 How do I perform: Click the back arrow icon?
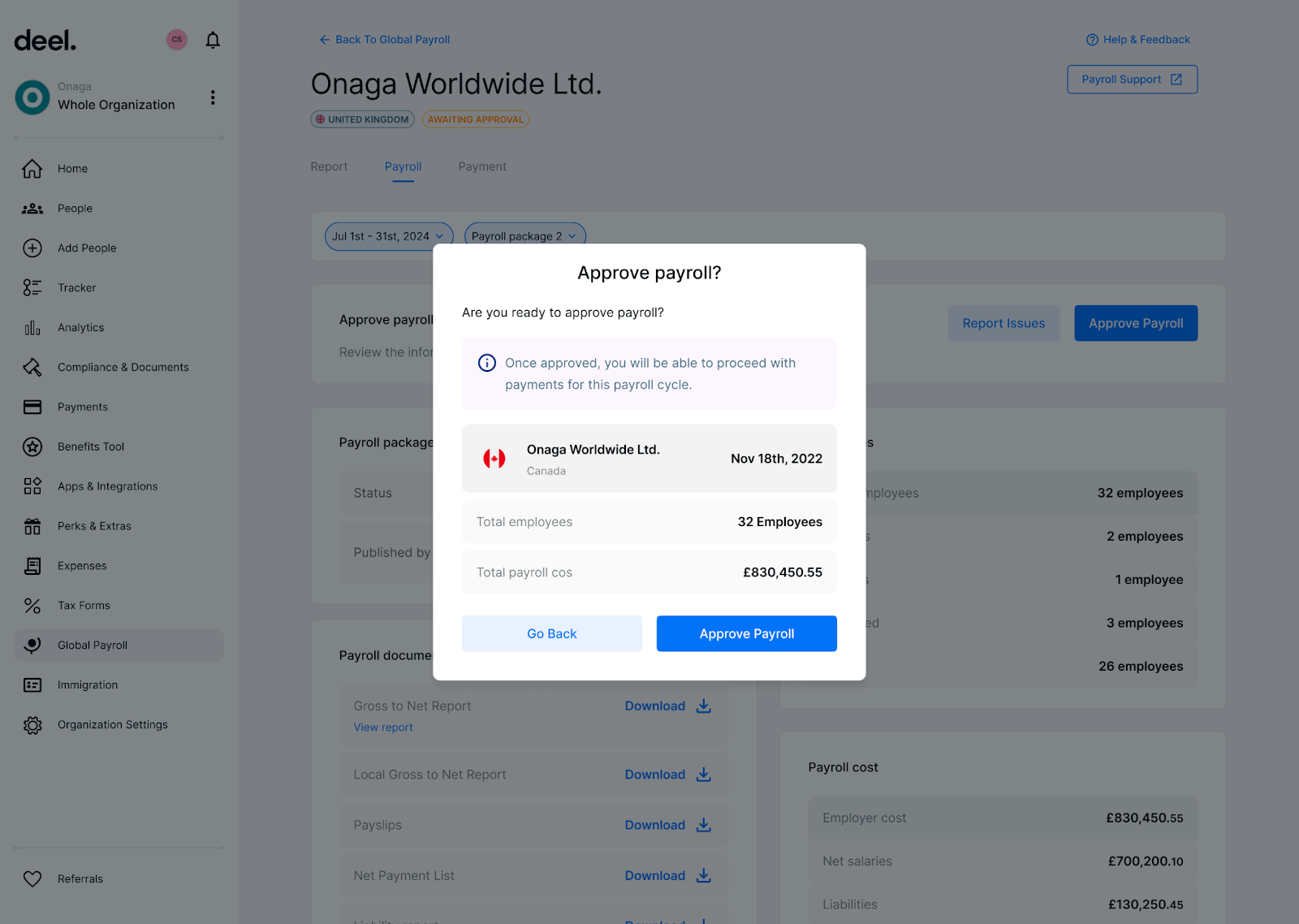pyautogui.click(x=324, y=40)
